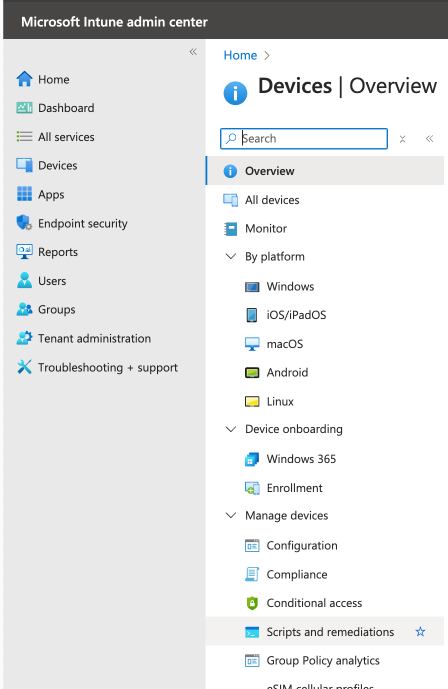This screenshot has height=689, width=448.
Task: Click the Troubleshooting + support tools icon
Action: coord(24,366)
